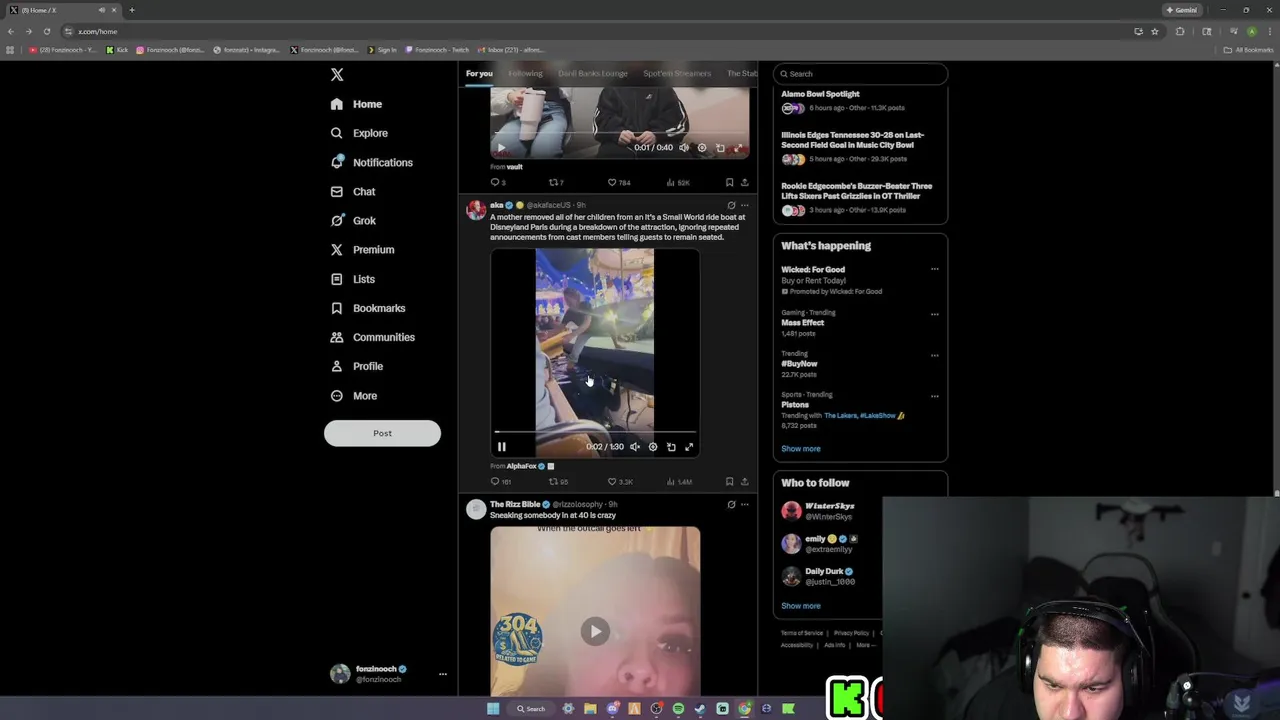This screenshot has width=1280, height=720.
Task: Open the Terms of Service link
Action: pyautogui.click(x=802, y=633)
